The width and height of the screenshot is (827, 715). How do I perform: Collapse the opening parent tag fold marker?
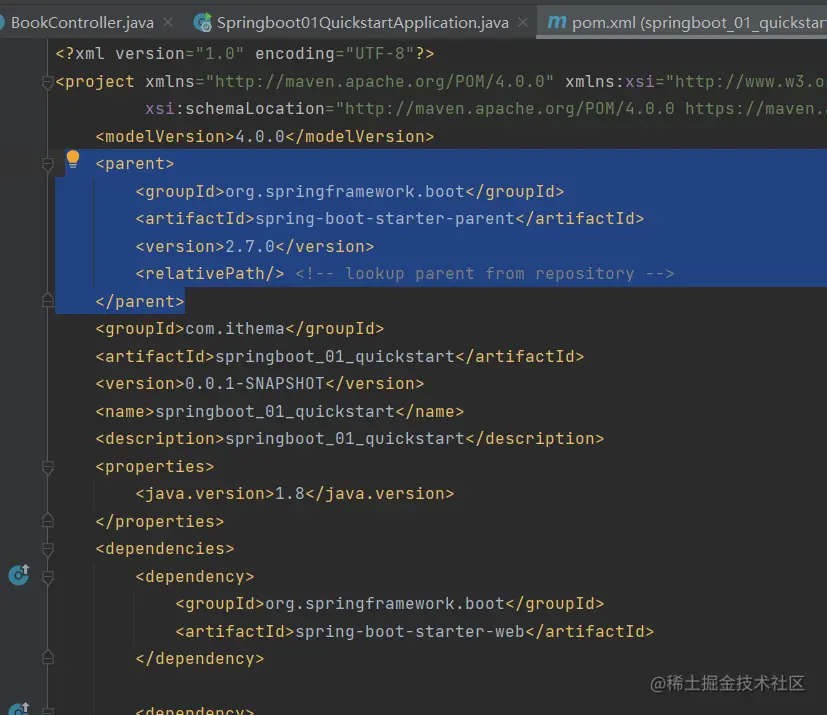click(47, 165)
